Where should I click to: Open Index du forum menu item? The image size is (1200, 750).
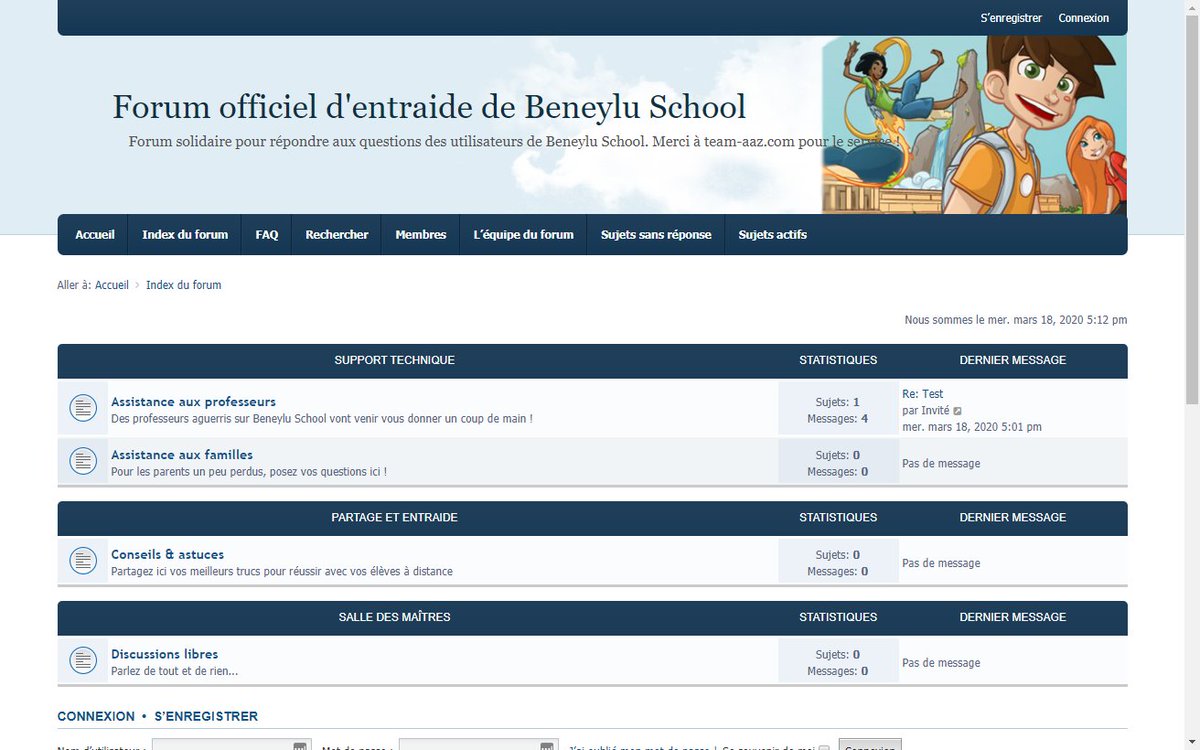(185, 235)
